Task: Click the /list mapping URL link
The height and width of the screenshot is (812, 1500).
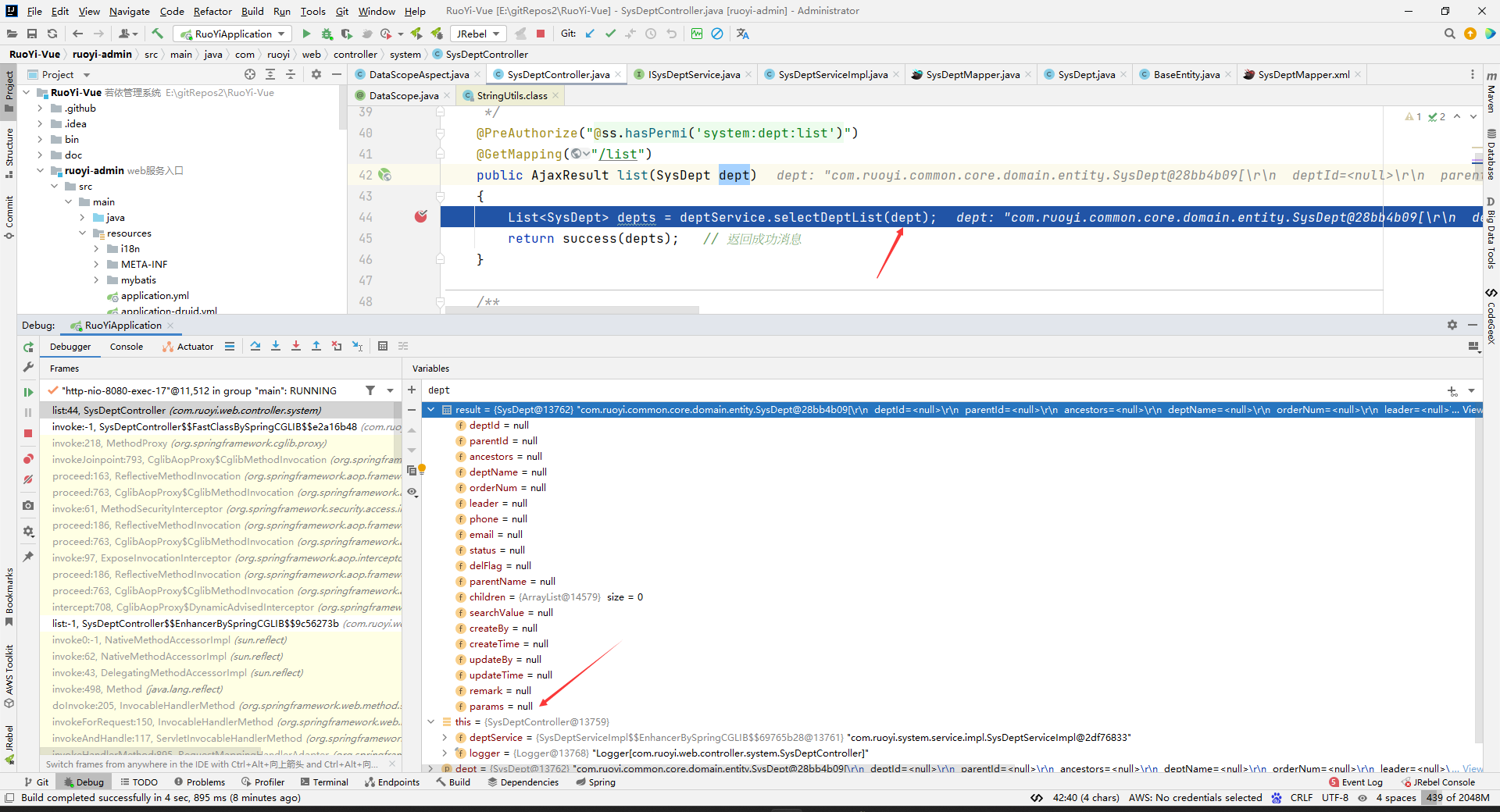Action: 618,154
